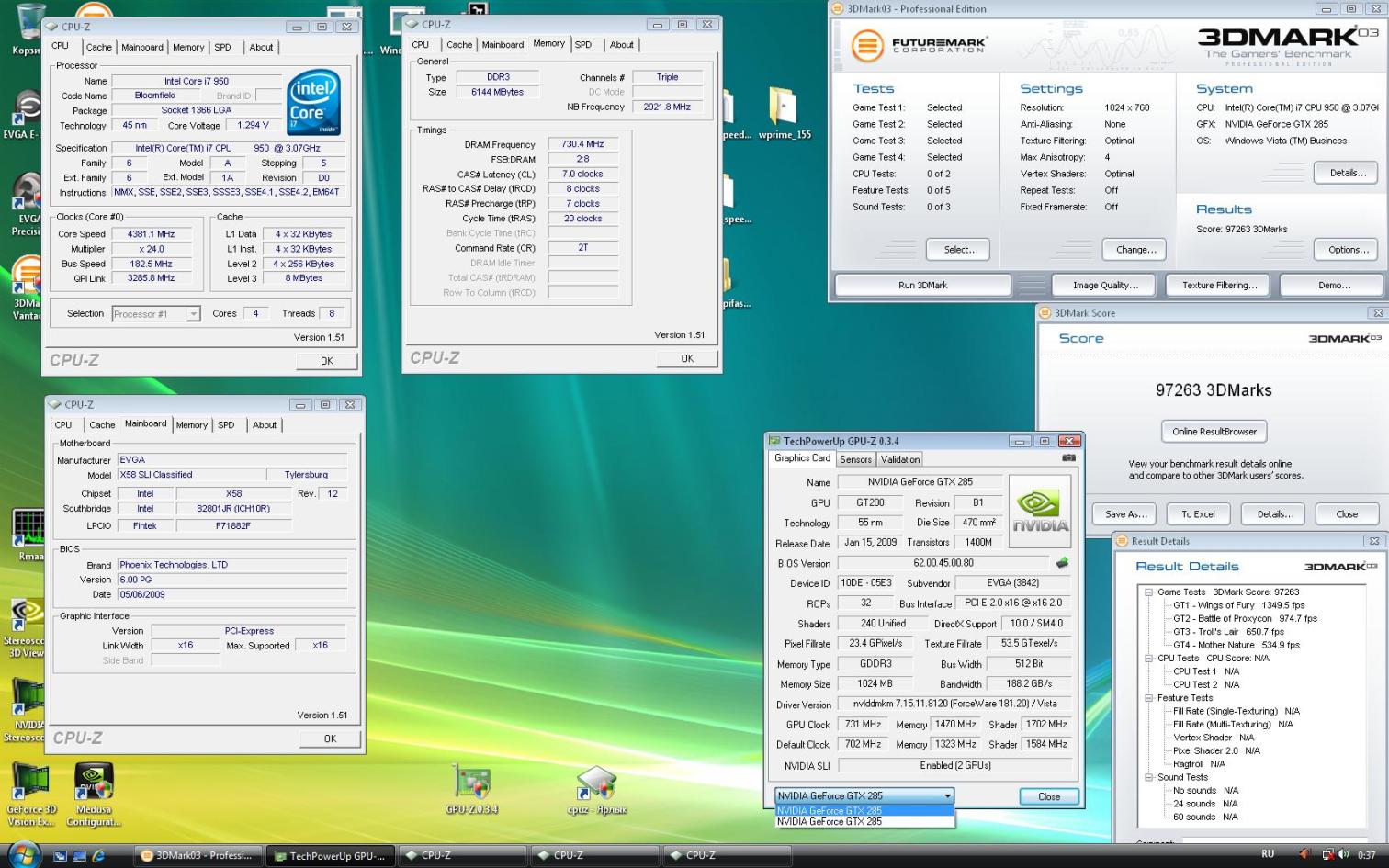Viewport: 1389px width, 868px height.
Task: Select GT1 - Wings of Fury result row
Action: pos(1238,605)
